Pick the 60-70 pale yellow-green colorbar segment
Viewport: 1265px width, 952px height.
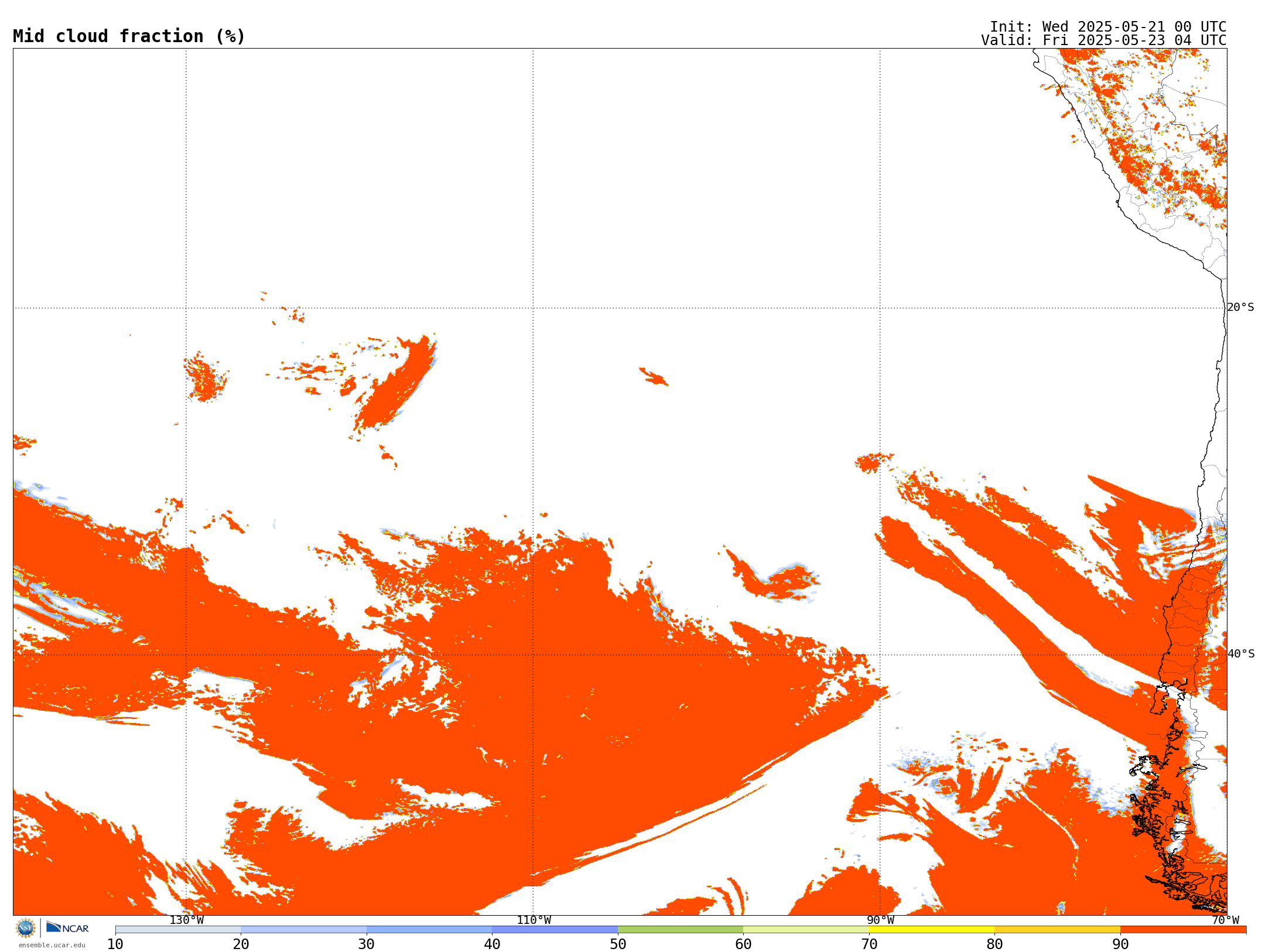tap(806, 930)
